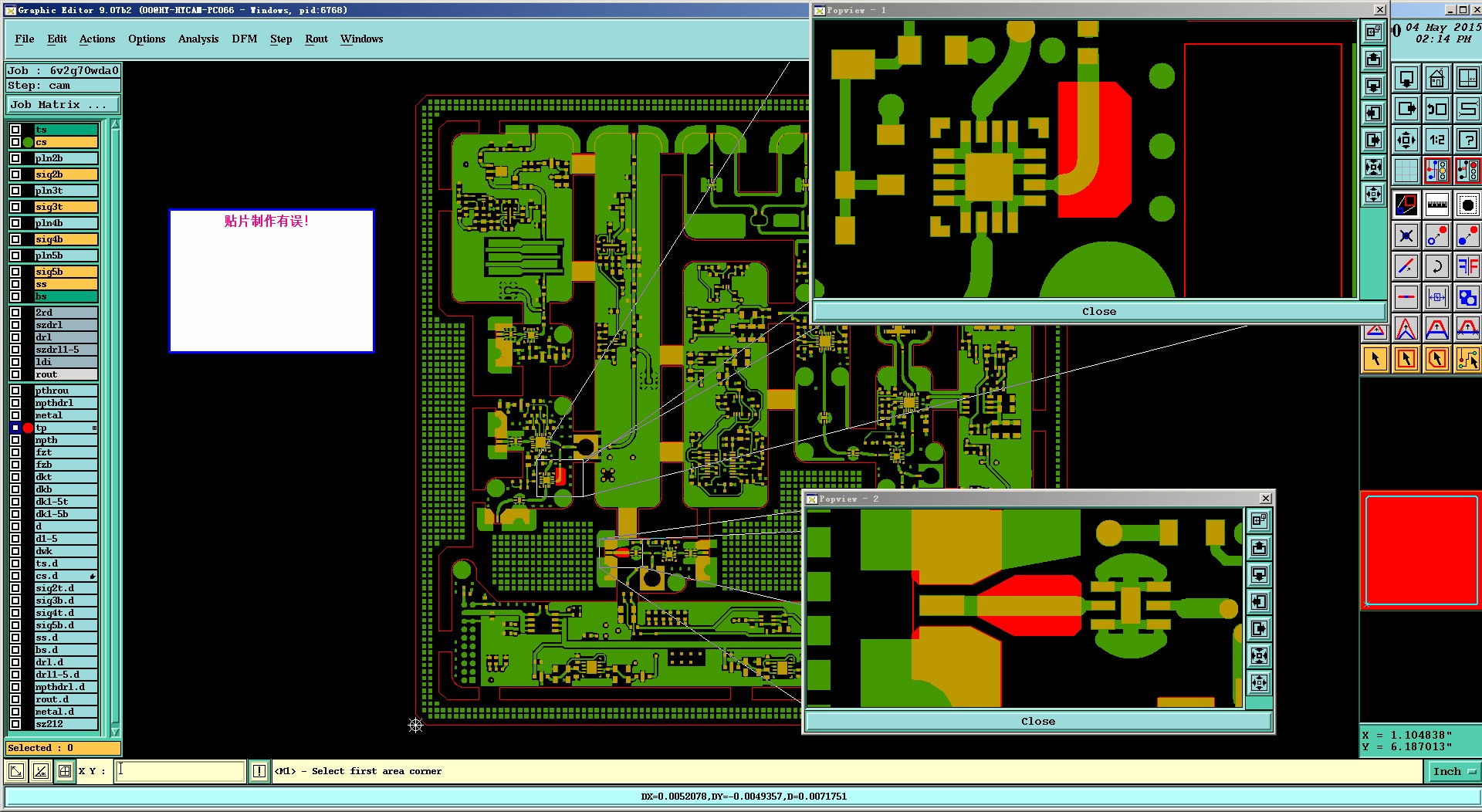Open the Inch units dropdown

[1453, 771]
